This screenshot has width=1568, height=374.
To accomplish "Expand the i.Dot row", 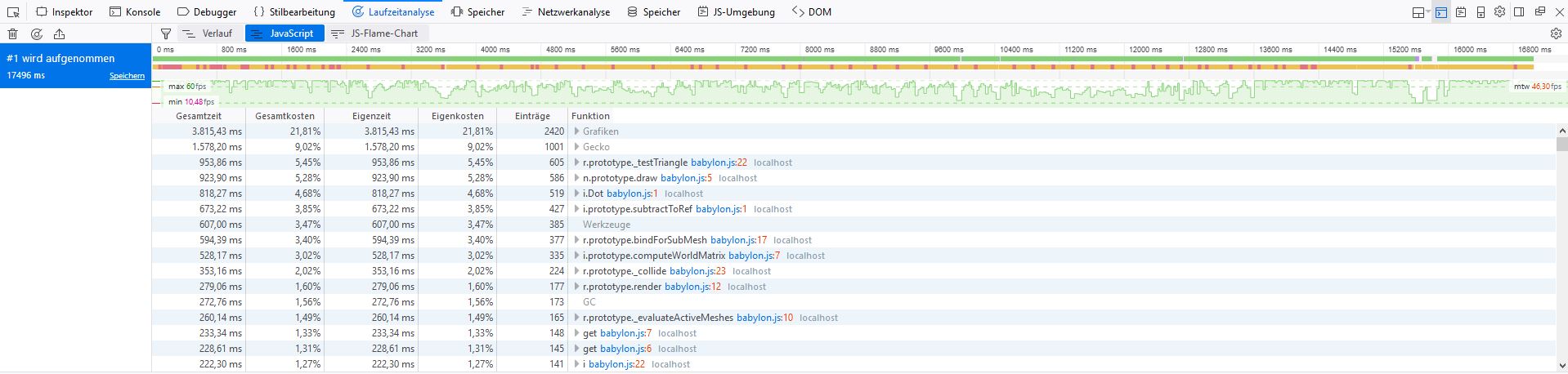I will click(x=576, y=194).
